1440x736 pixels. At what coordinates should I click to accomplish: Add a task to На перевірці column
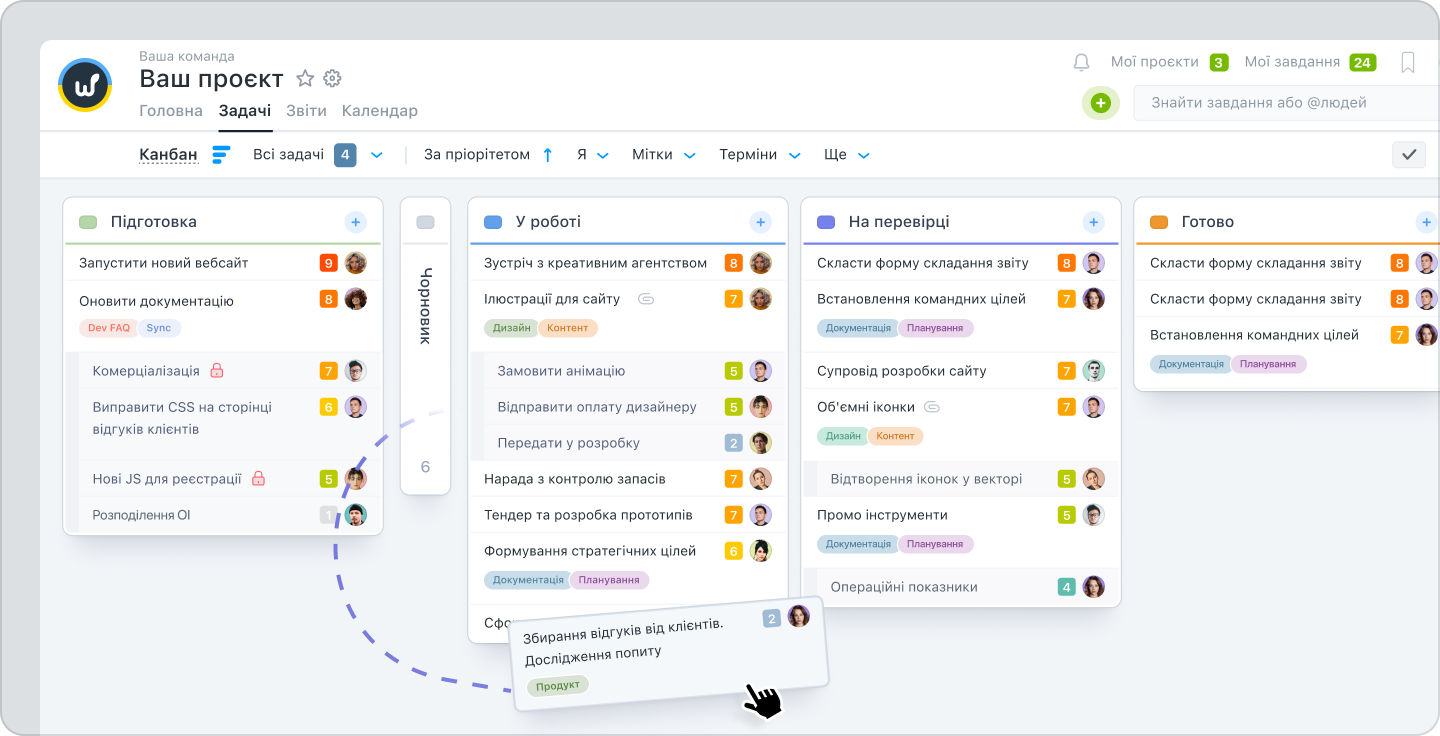pyautogui.click(x=1094, y=222)
